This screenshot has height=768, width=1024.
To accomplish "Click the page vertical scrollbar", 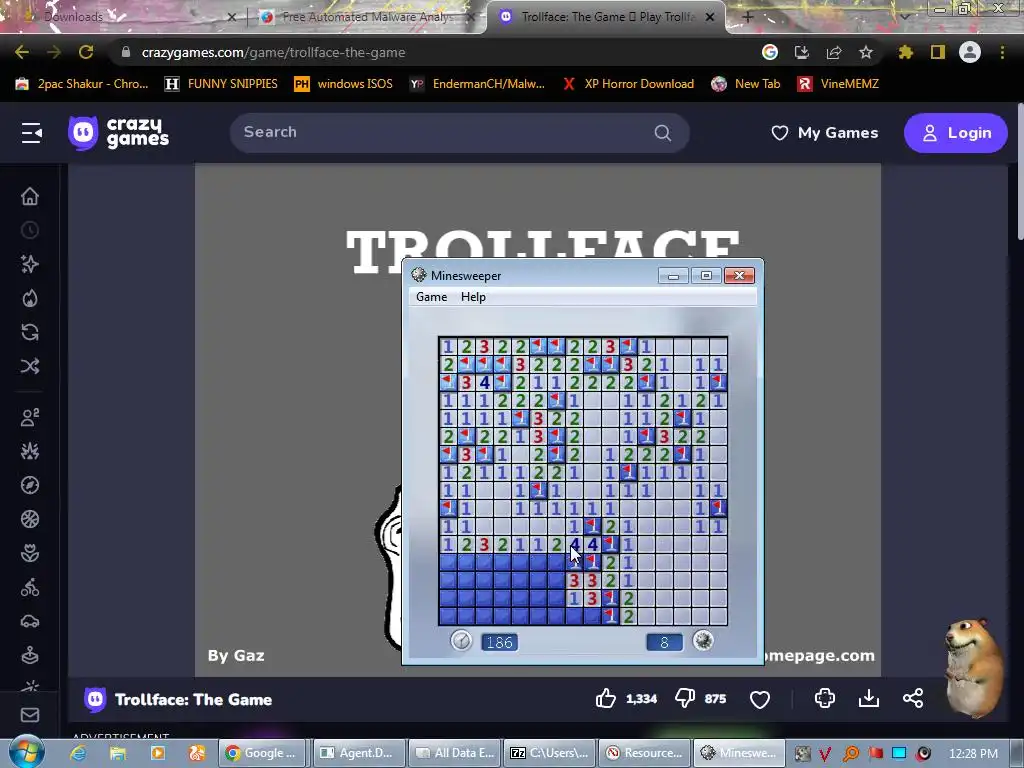I will point(1019,172).
